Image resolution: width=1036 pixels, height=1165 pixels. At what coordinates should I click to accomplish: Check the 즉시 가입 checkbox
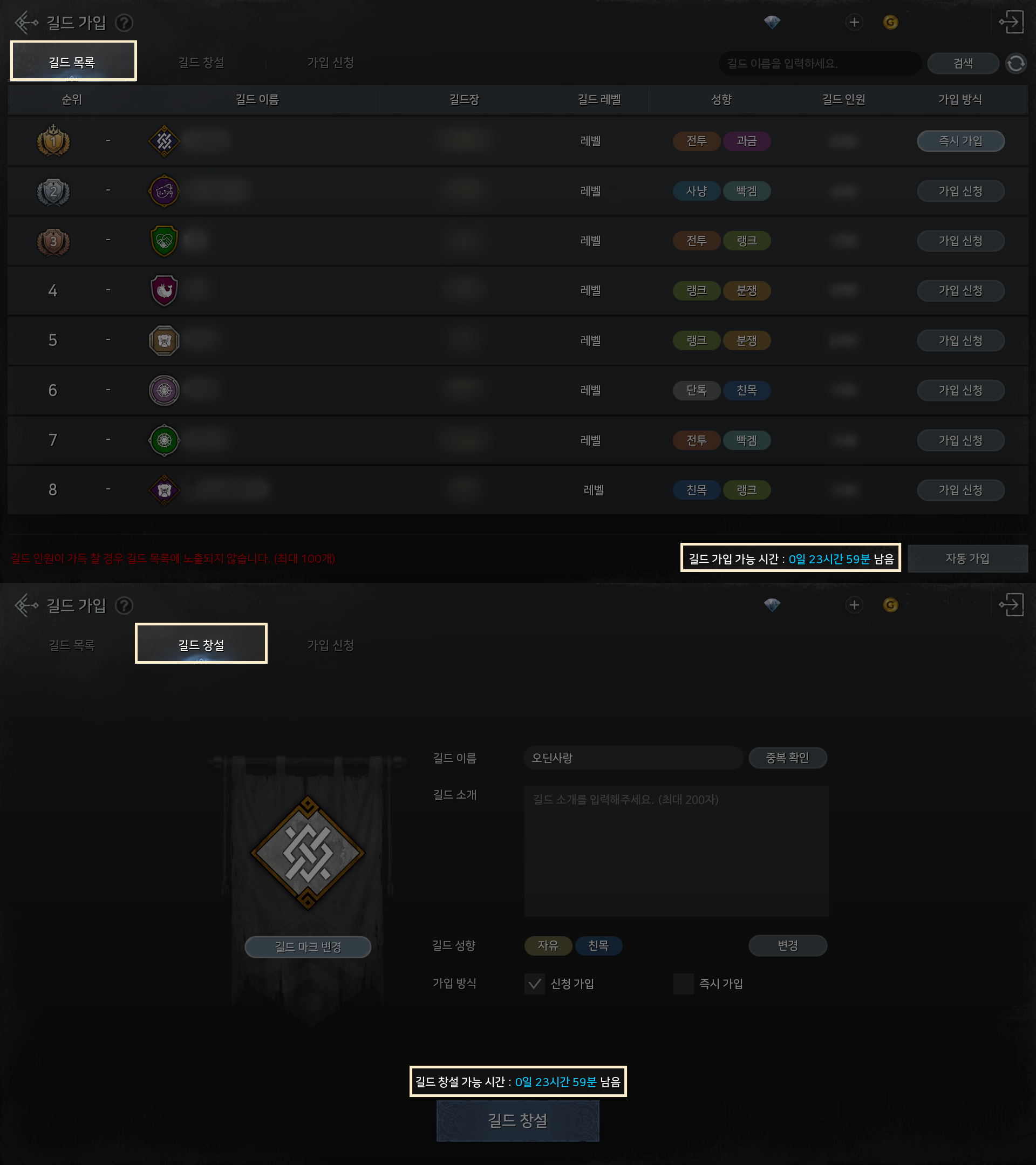click(683, 984)
